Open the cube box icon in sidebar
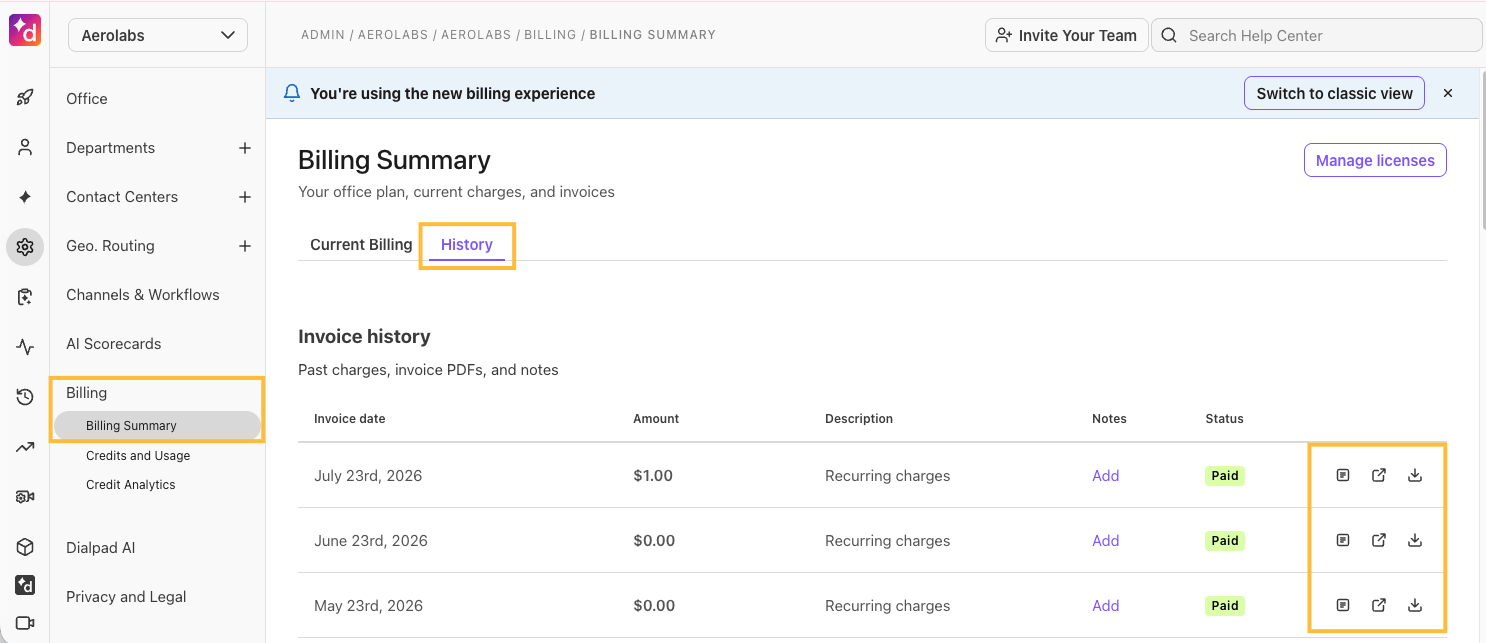 click(x=25, y=547)
